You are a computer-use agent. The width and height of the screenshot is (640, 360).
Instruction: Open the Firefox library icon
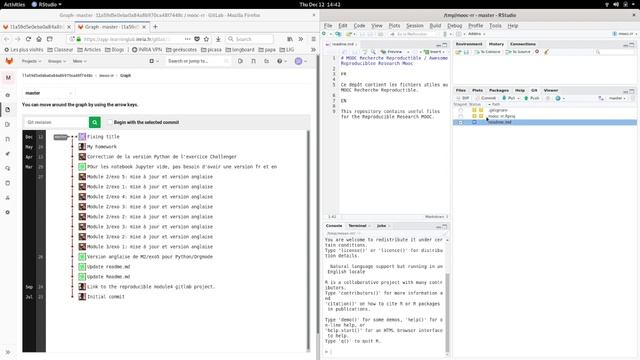click(290, 39)
